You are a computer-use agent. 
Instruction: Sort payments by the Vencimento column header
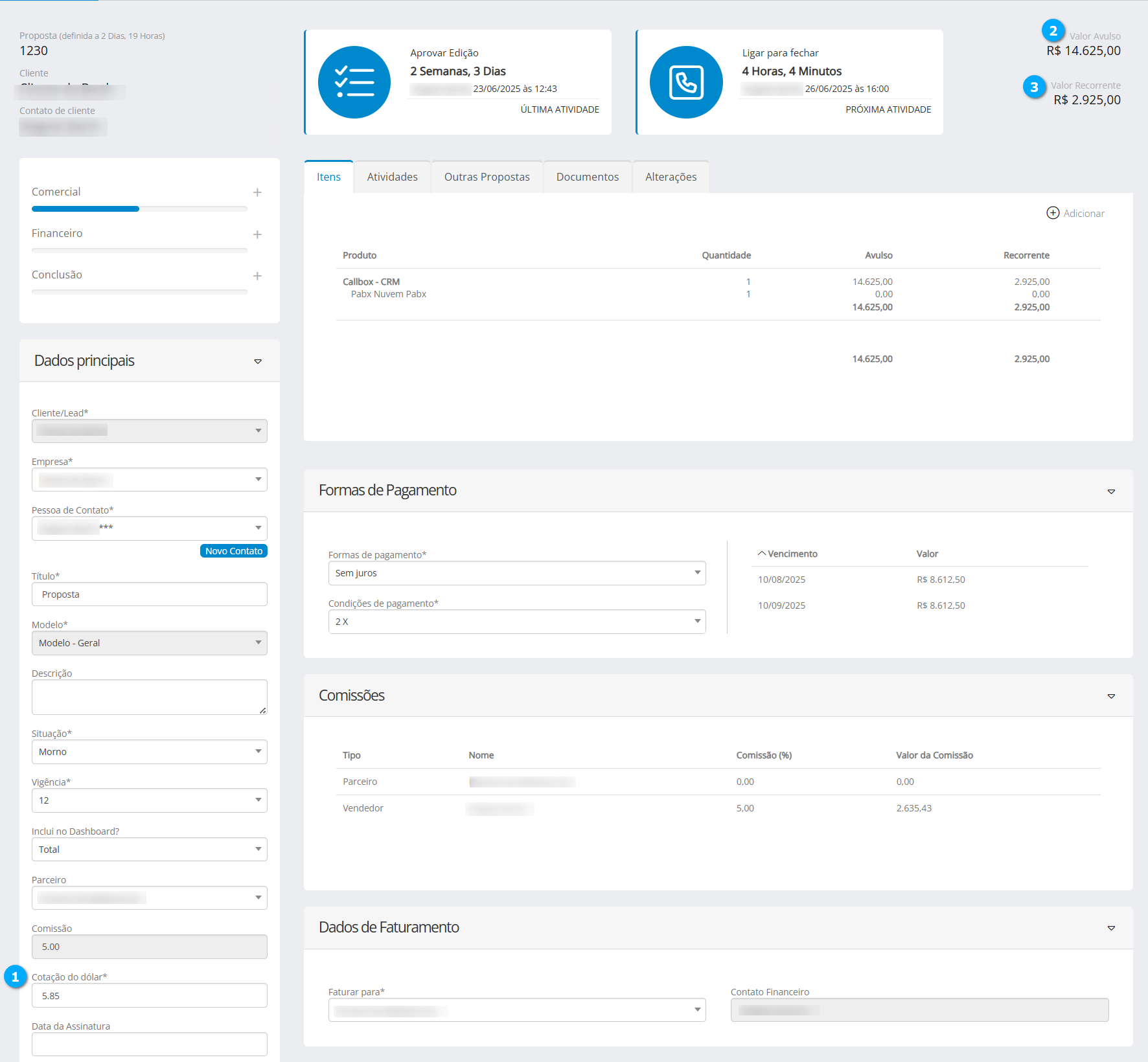pyautogui.click(x=792, y=554)
